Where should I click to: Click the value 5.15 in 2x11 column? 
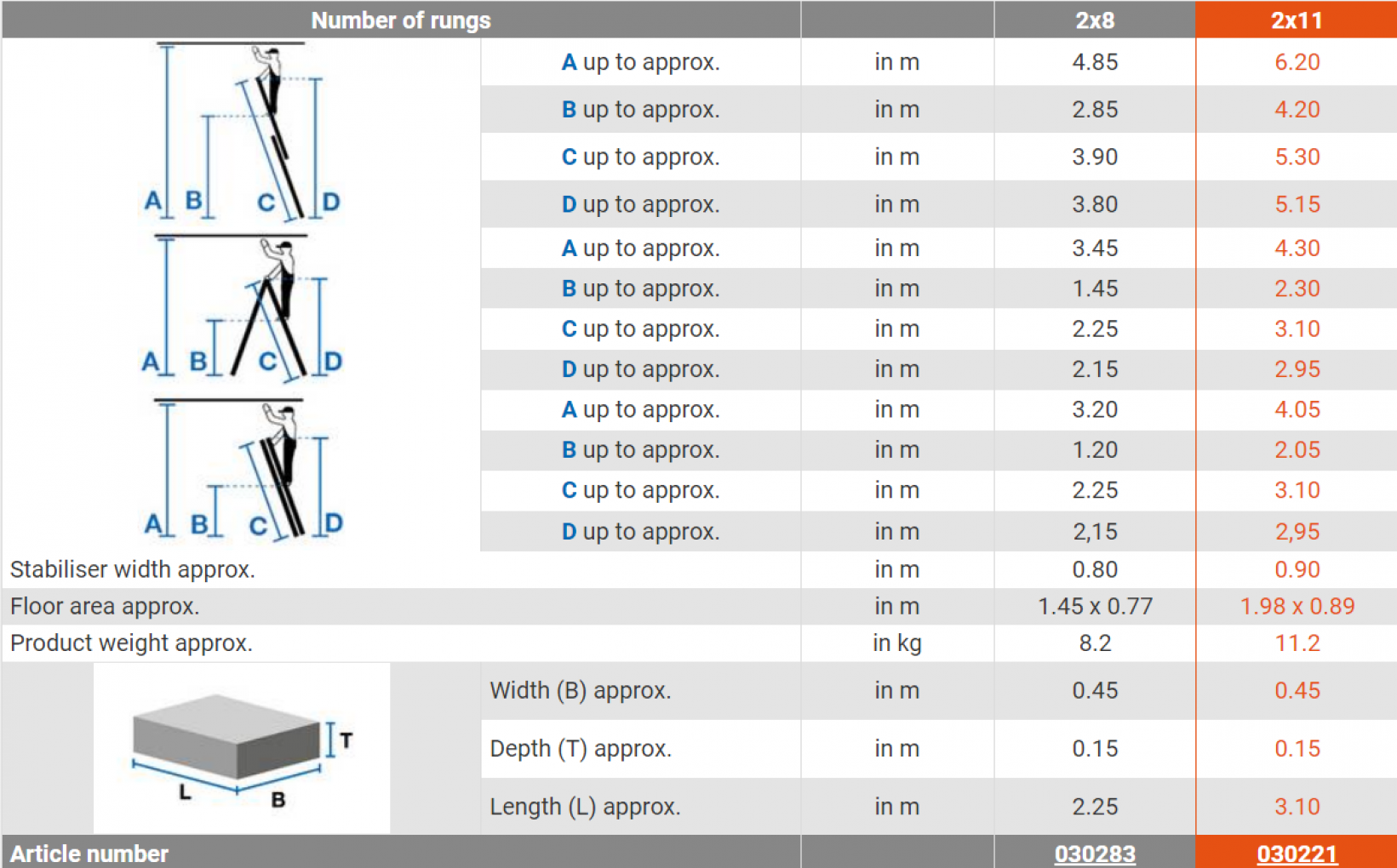[x=1297, y=205]
